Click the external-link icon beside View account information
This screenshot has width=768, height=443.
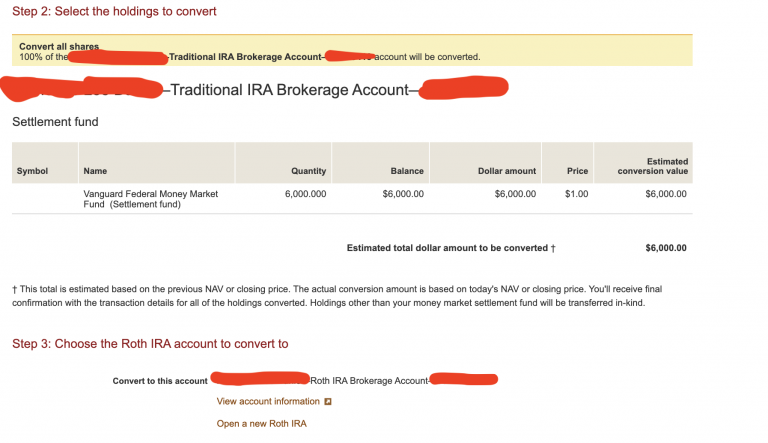click(x=328, y=401)
